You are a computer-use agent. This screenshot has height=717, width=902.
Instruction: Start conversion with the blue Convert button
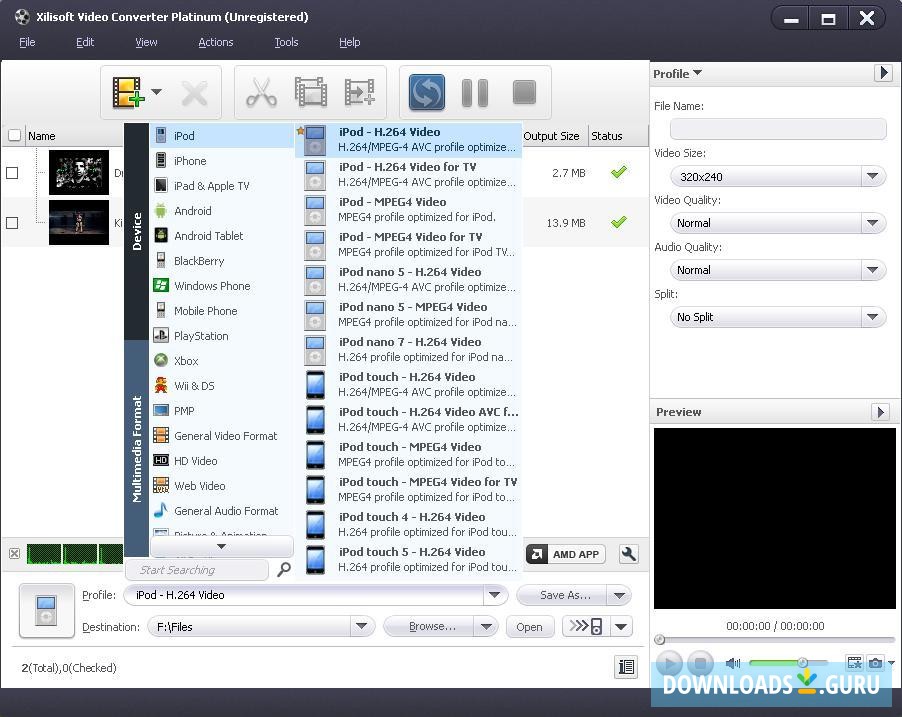[x=425, y=92]
